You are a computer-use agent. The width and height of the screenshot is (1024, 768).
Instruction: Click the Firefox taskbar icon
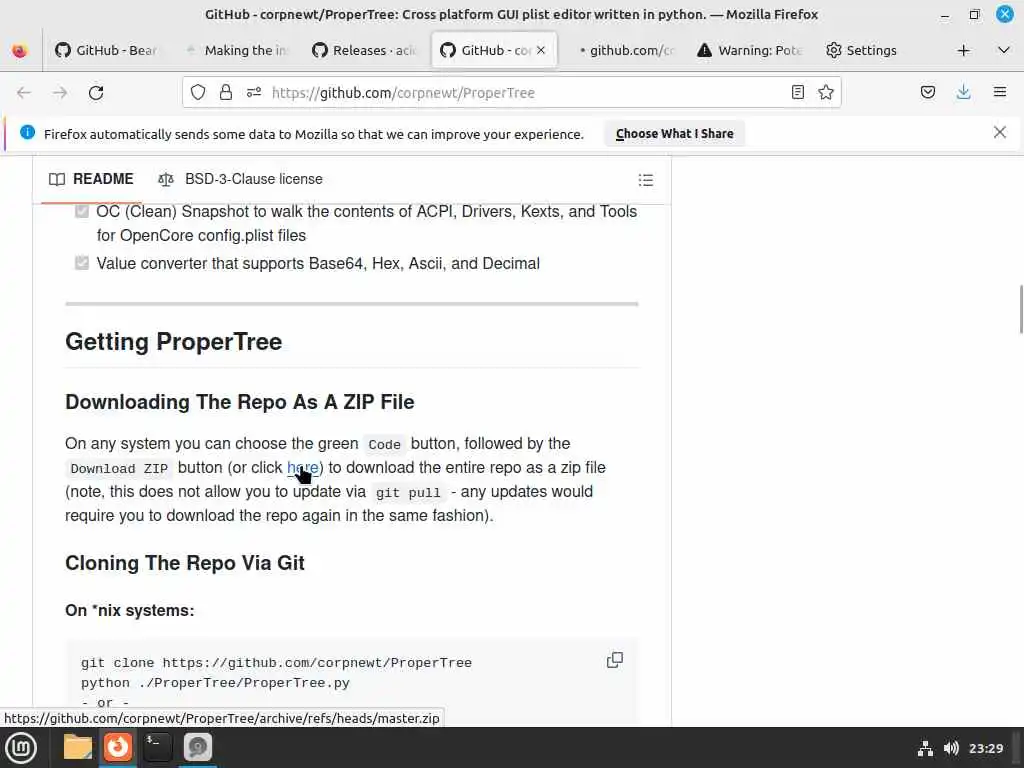pyautogui.click(x=118, y=747)
